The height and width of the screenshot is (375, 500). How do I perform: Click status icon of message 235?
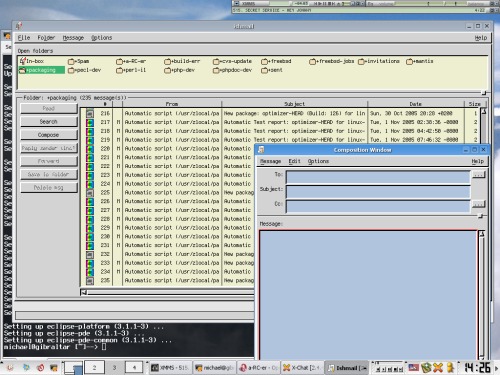pyautogui.click(x=90, y=281)
